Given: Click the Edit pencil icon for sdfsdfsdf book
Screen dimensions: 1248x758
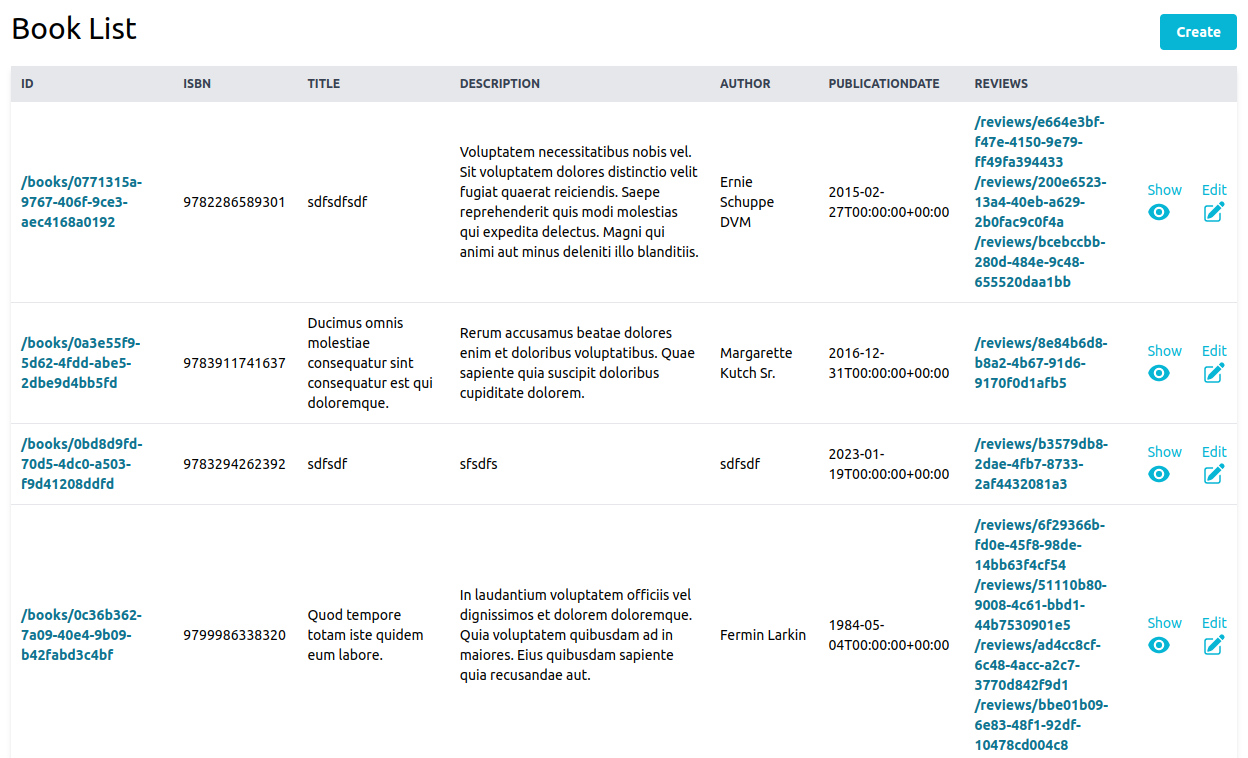Looking at the screenshot, I should pyautogui.click(x=1214, y=212).
